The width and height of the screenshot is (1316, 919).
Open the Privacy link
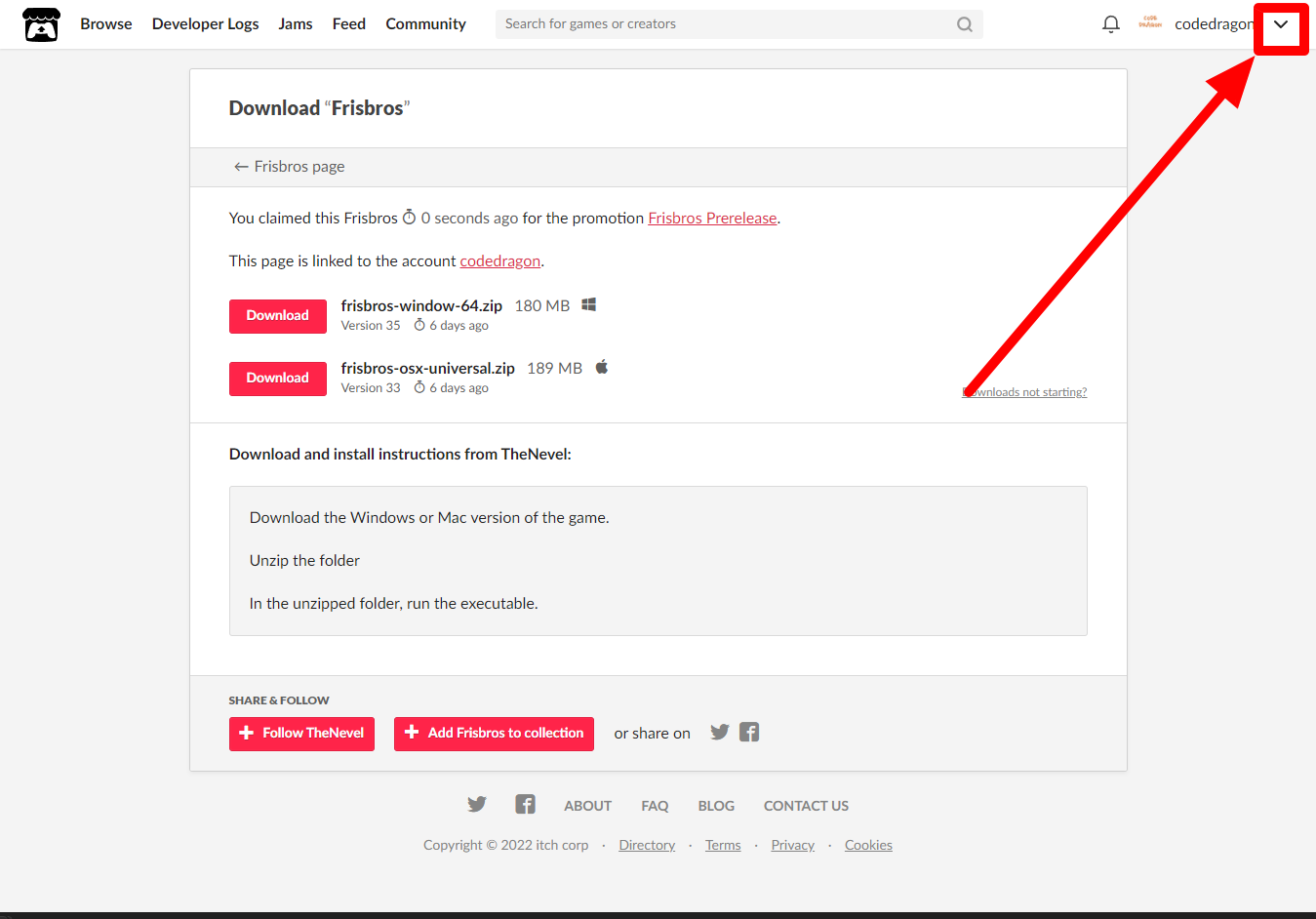(792, 846)
